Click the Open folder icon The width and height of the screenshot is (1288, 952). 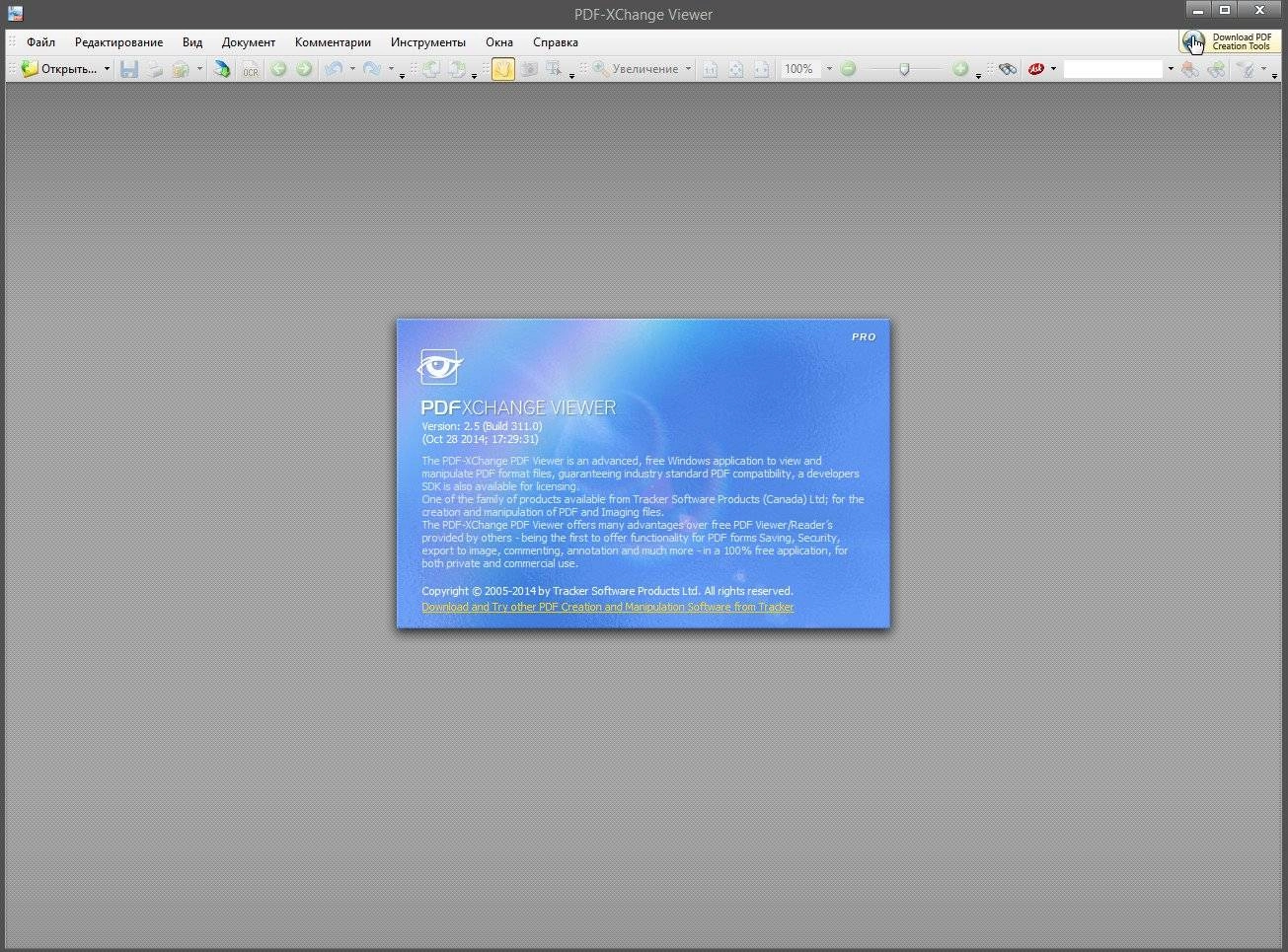[30, 69]
